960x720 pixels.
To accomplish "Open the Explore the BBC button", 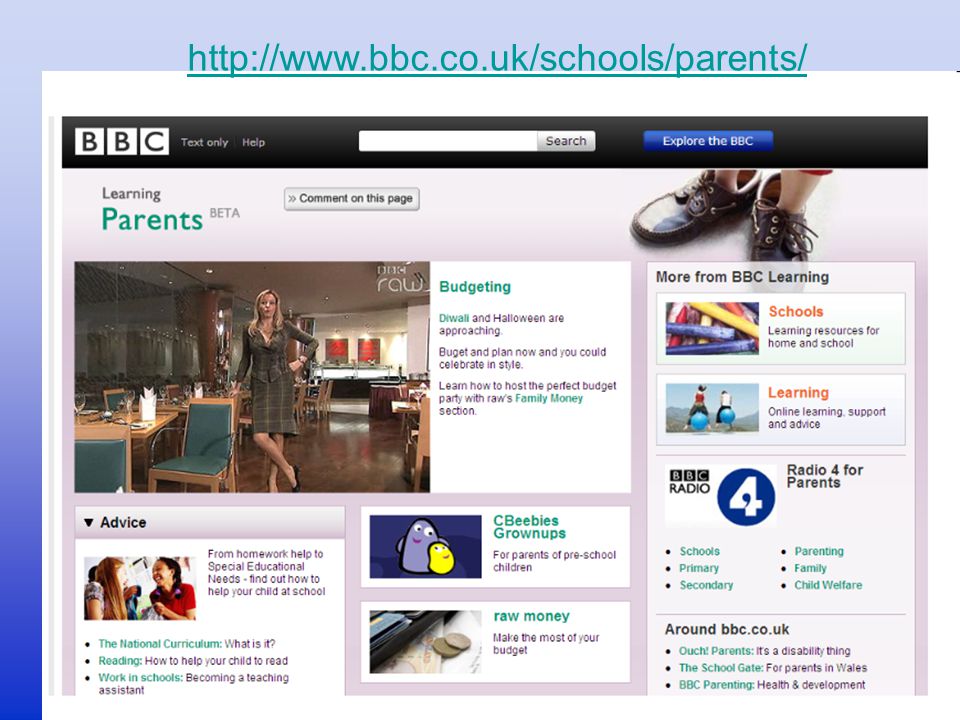I will tap(708, 141).
